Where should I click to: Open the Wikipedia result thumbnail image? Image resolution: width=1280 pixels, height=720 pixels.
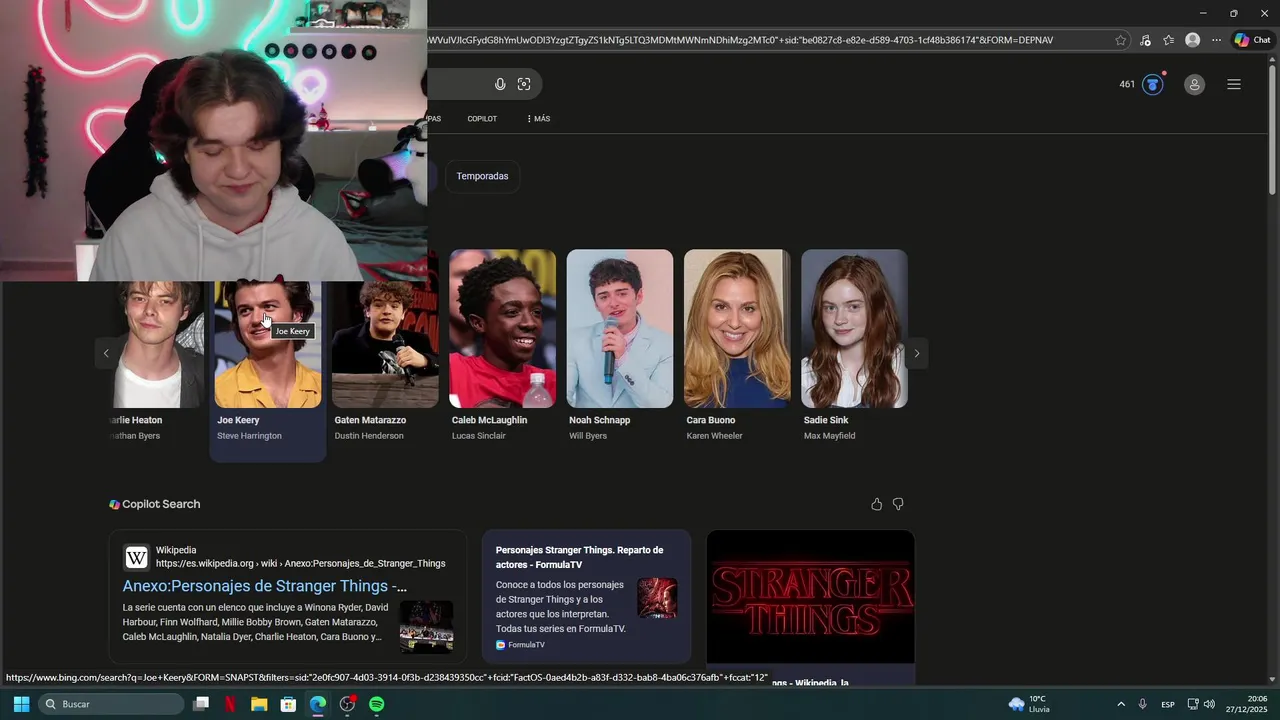tap(426, 626)
